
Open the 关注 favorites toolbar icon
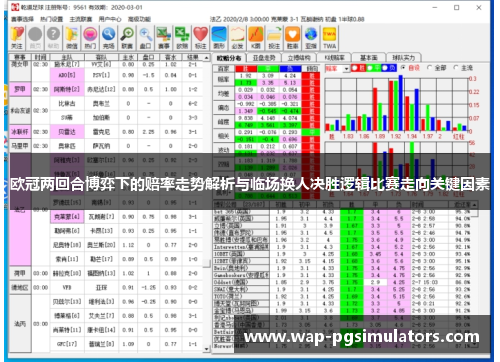point(17,38)
